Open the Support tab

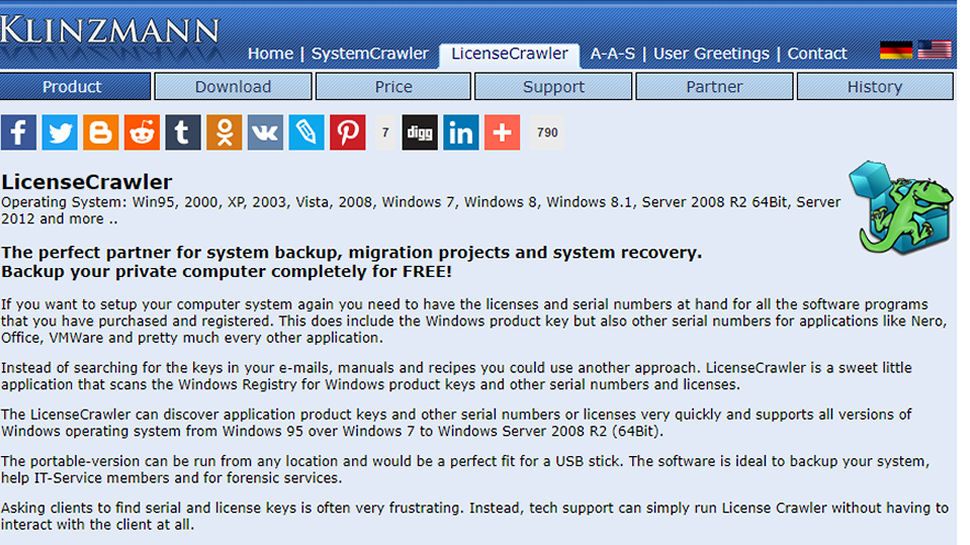tap(554, 87)
